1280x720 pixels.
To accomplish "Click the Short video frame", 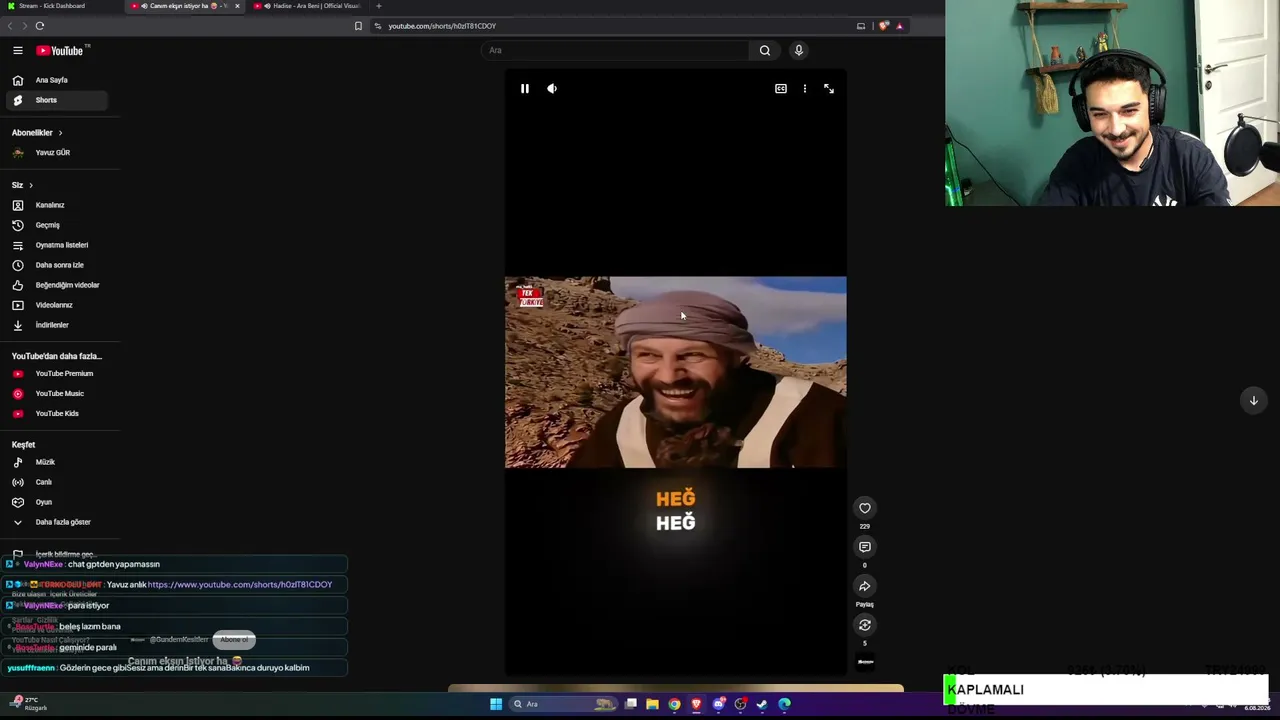I will 675,372.
